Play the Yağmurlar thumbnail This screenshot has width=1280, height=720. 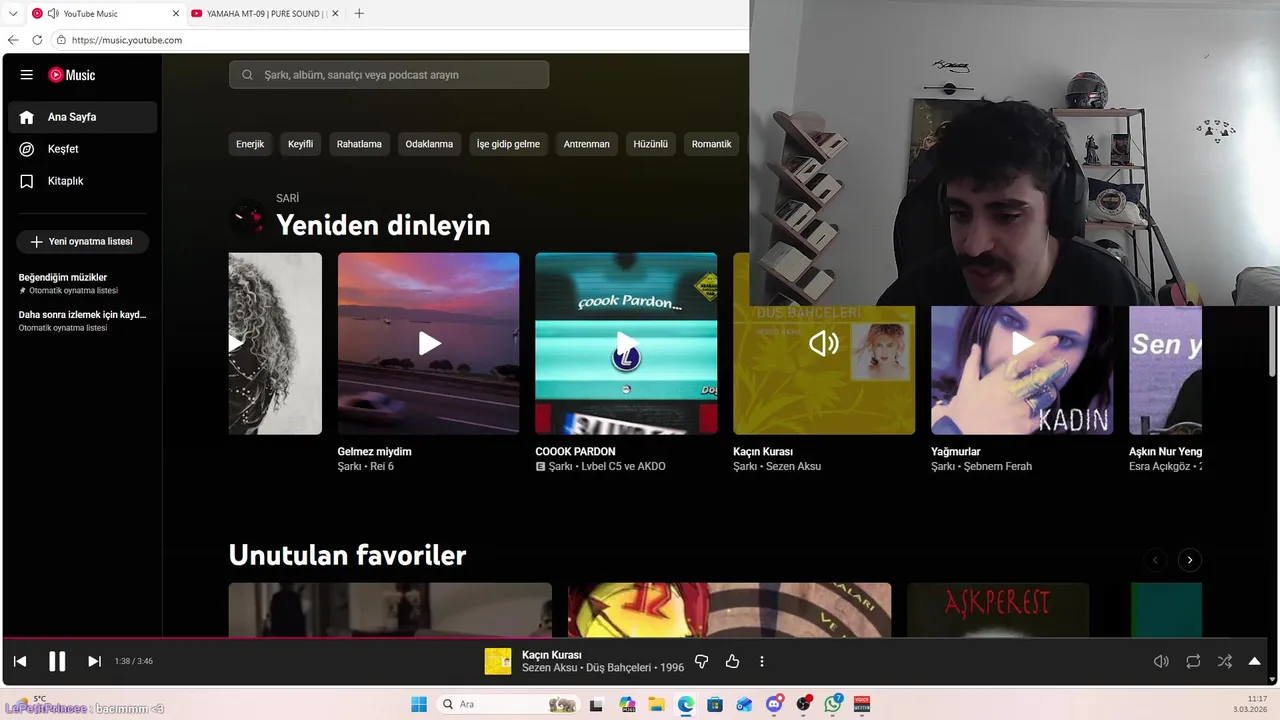[1022, 343]
